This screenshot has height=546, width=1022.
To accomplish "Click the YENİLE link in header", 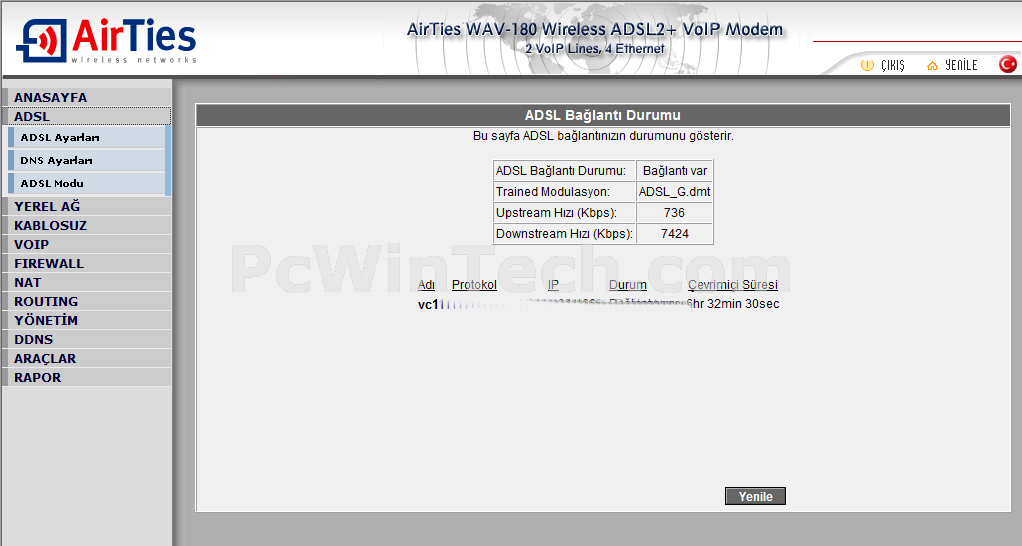I will (x=961, y=65).
